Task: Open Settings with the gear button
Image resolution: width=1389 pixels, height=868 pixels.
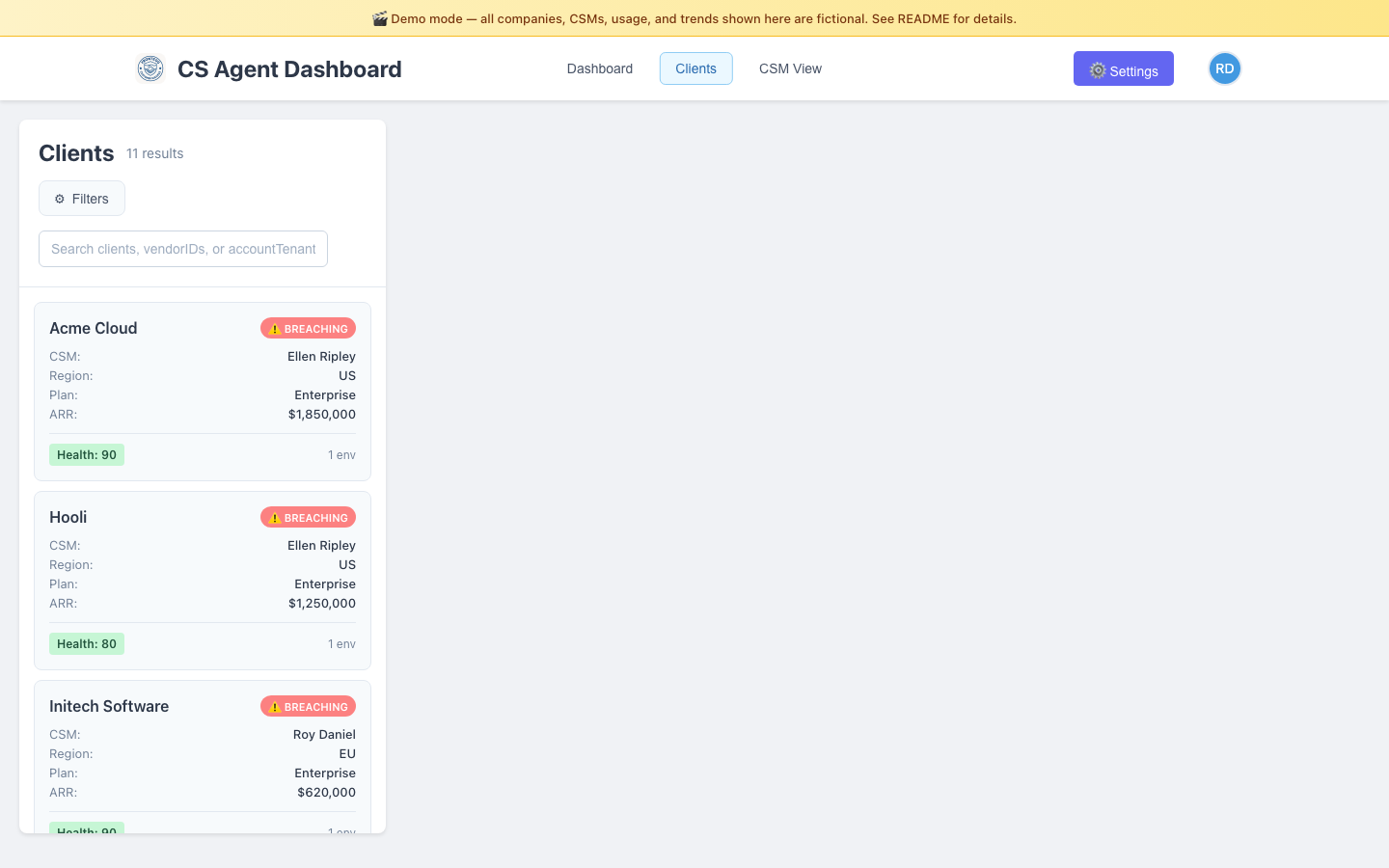Action: coord(1123,69)
